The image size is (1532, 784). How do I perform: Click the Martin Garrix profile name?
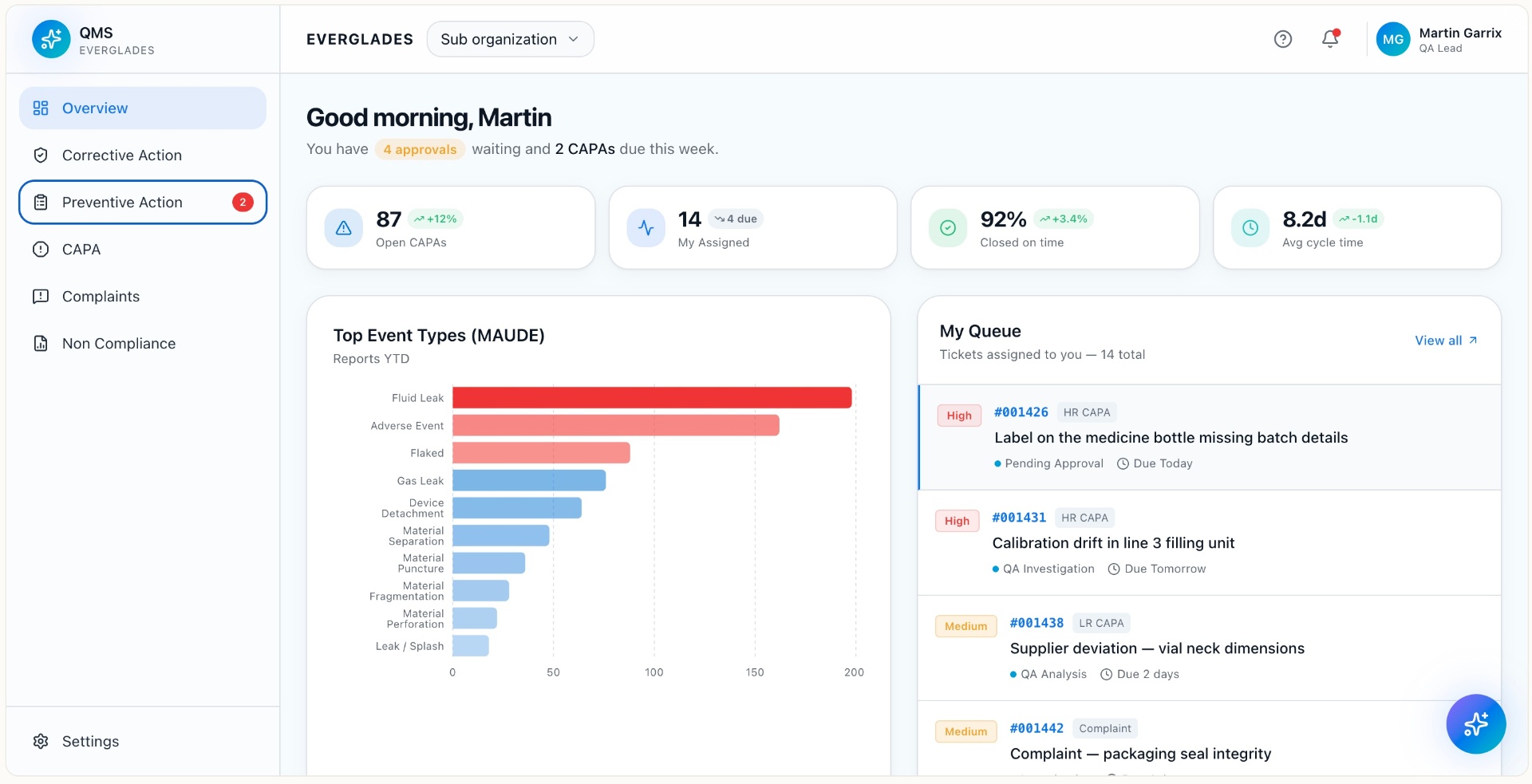coord(1460,33)
